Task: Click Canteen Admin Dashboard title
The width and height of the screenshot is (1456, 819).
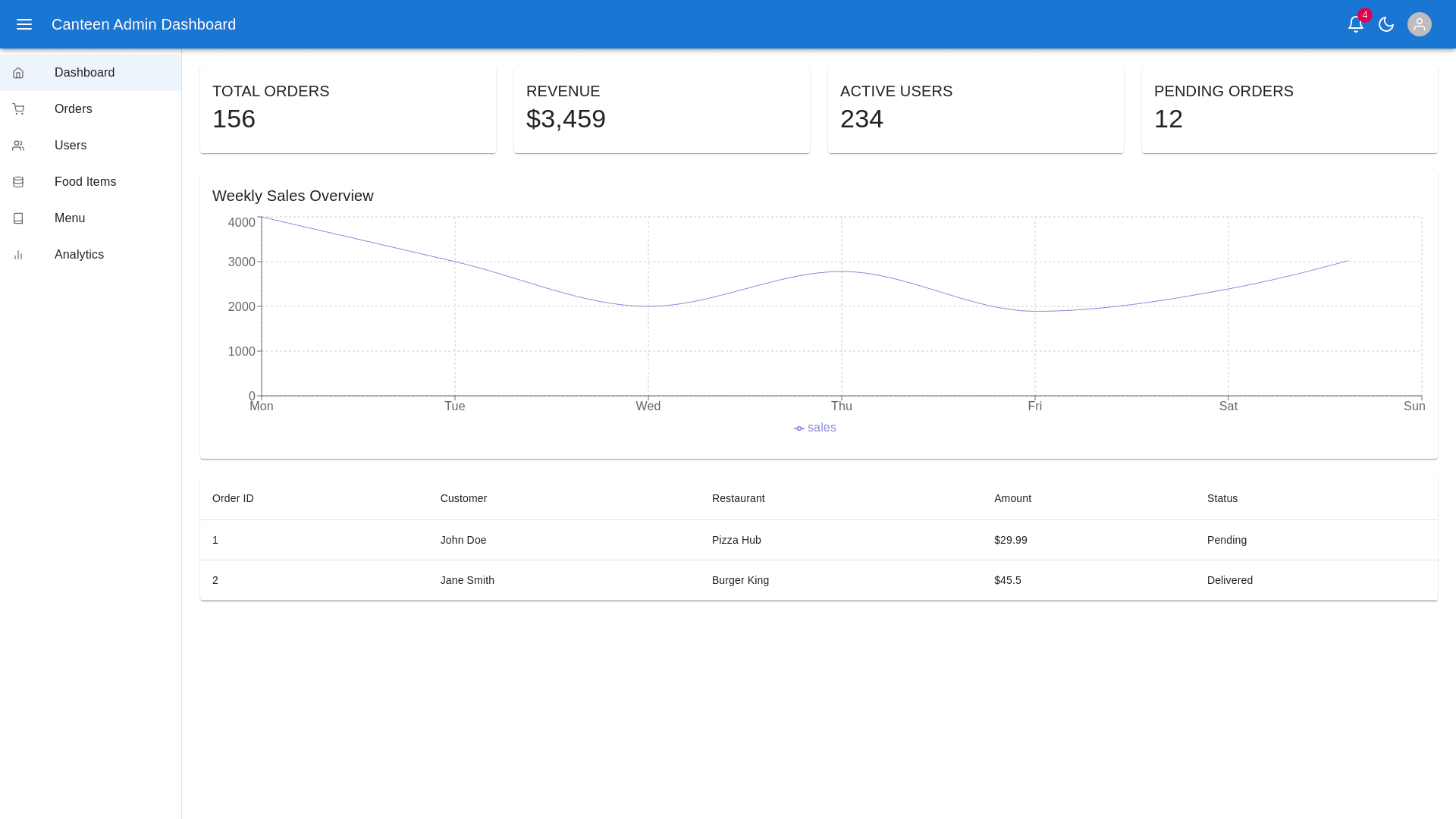Action: (x=143, y=24)
